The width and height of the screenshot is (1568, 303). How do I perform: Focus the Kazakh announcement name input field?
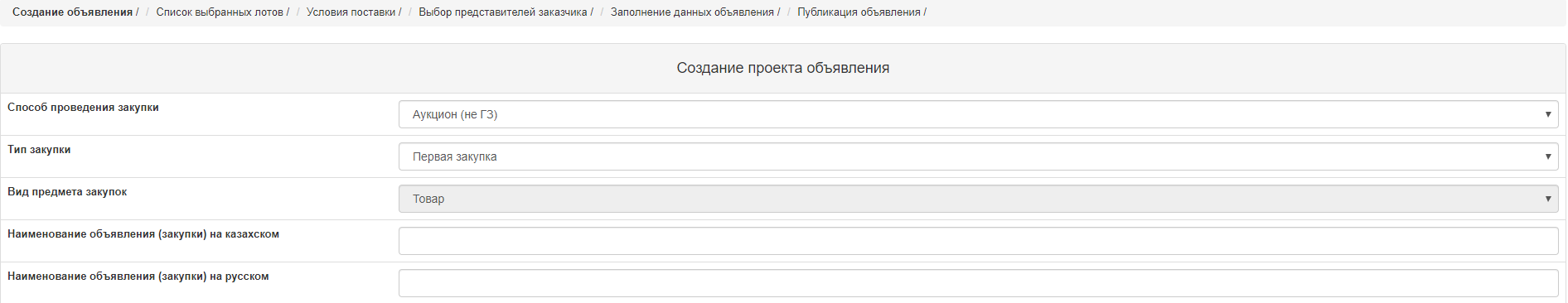(978, 241)
